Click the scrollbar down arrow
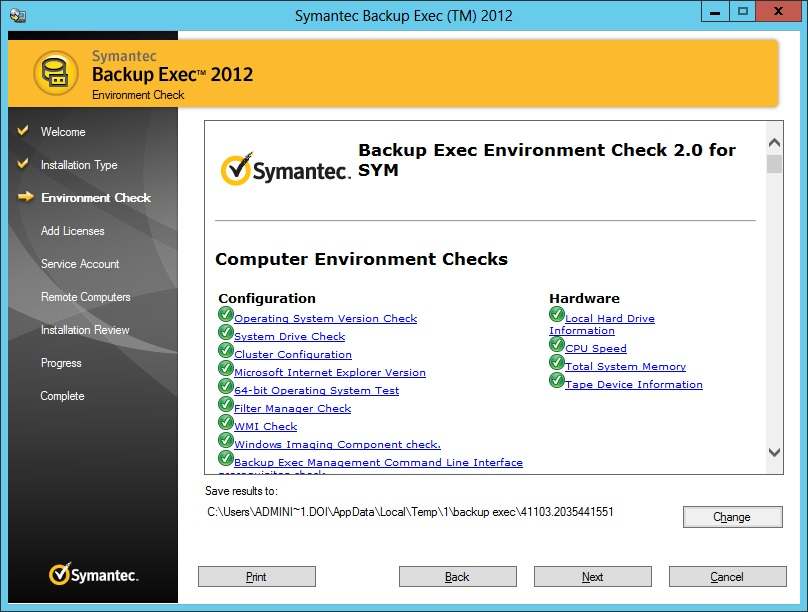This screenshot has height=612, width=808. tap(775, 452)
